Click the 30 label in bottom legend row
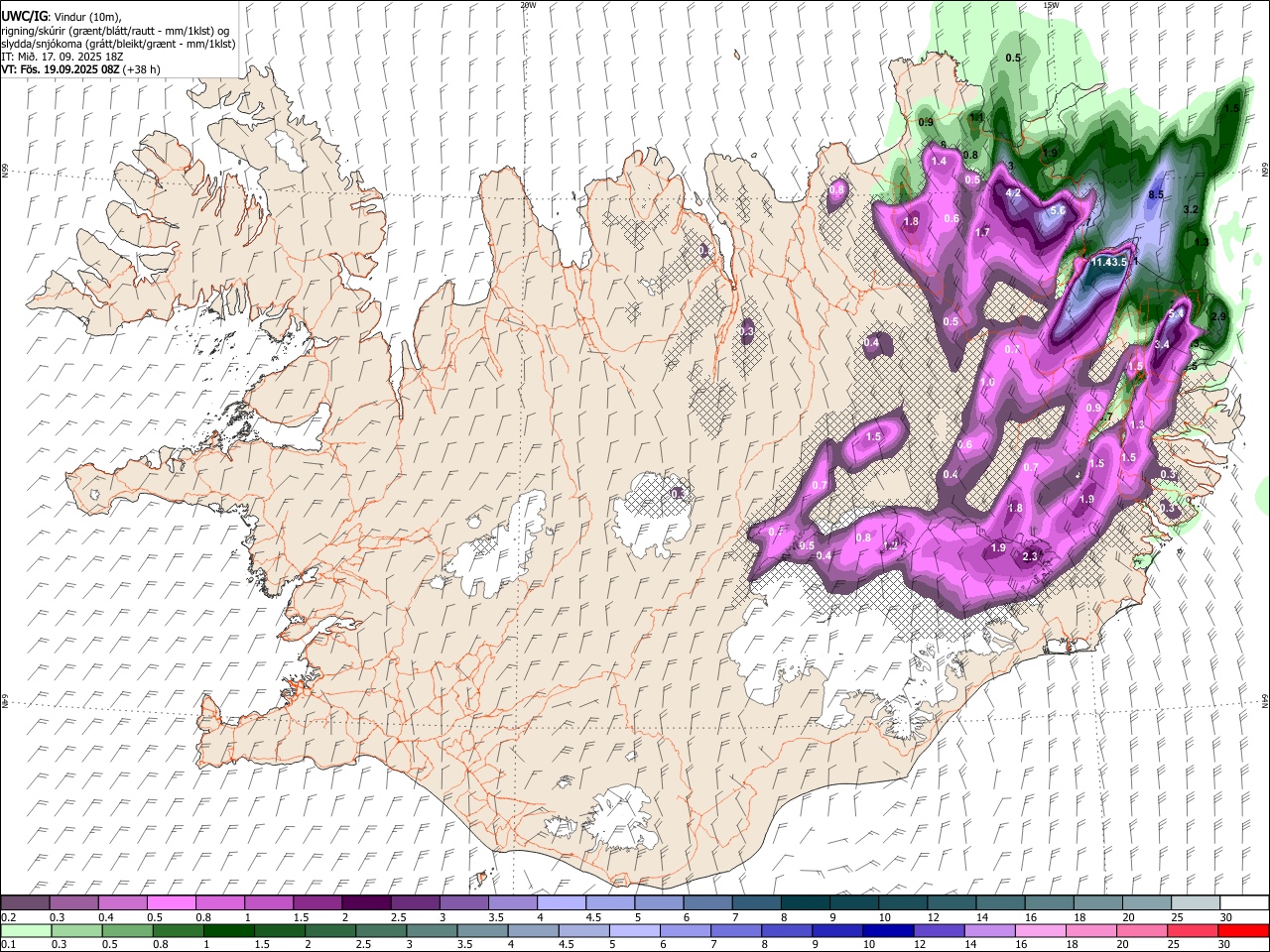Image resolution: width=1270 pixels, height=952 pixels. click(1226, 944)
